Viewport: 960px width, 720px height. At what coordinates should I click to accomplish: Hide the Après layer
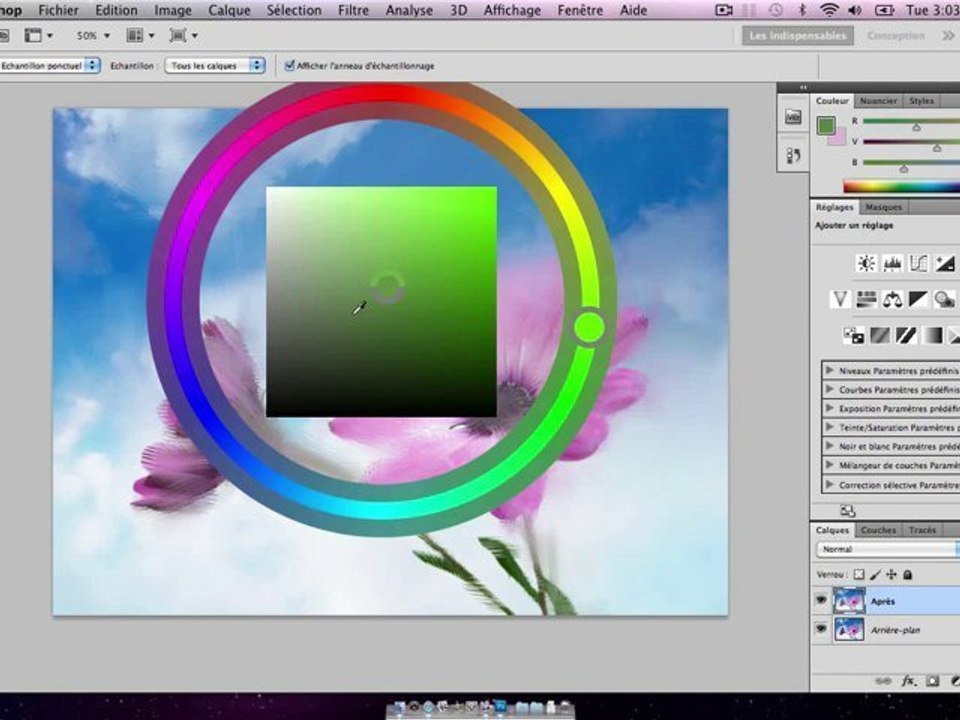[x=820, y=601]
